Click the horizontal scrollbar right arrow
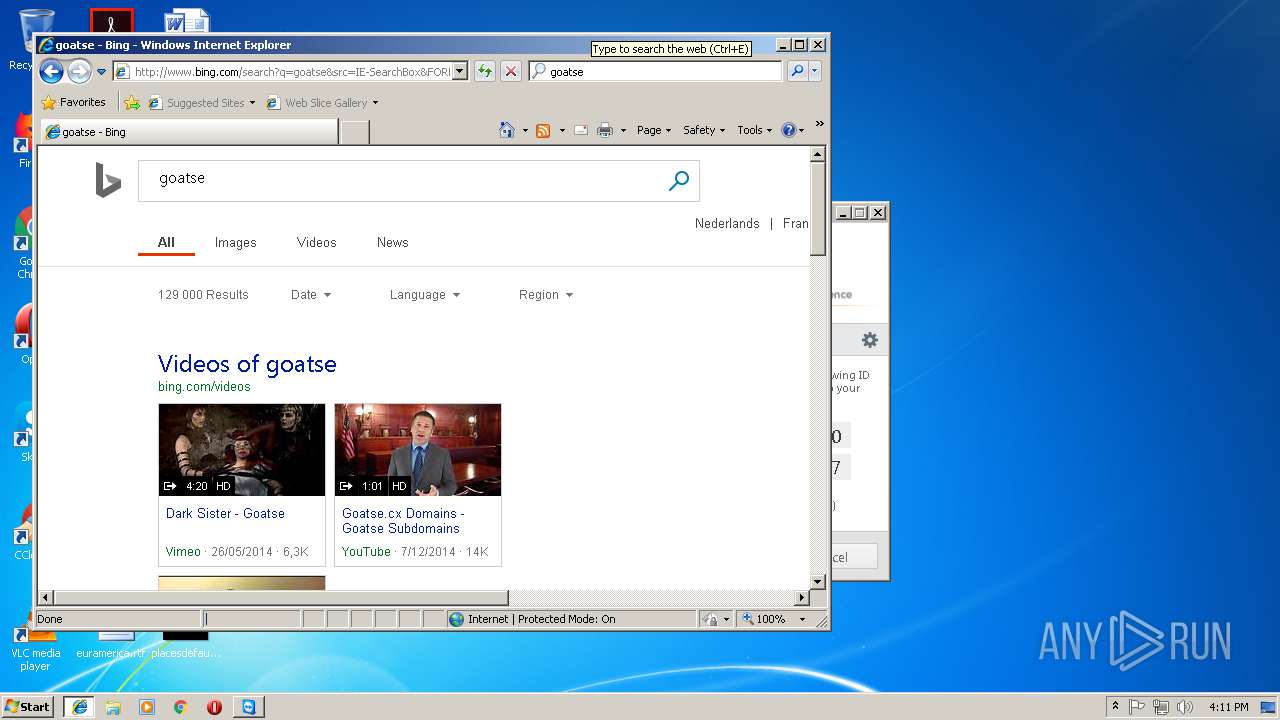Screen dimensions: 1280x720 point(801,598)
